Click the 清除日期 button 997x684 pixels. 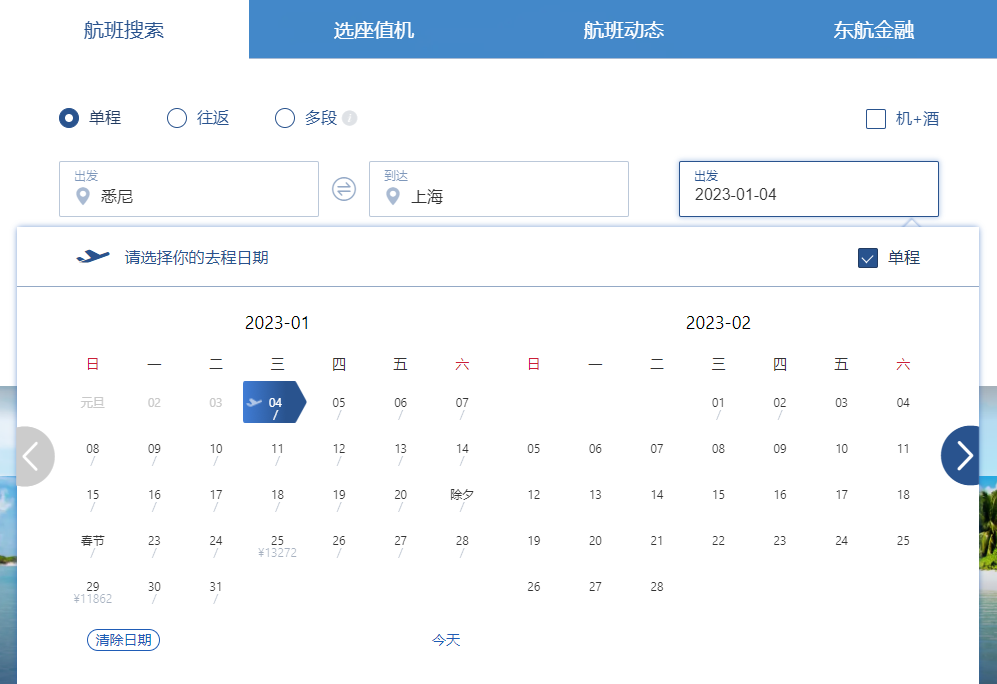[123, 640]
